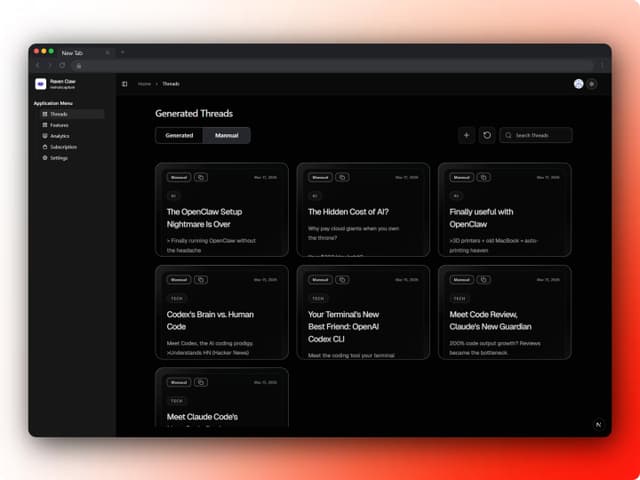Click the browser address bar
The width and height of the screenshot is (640, 480).
tap(333, 65)
